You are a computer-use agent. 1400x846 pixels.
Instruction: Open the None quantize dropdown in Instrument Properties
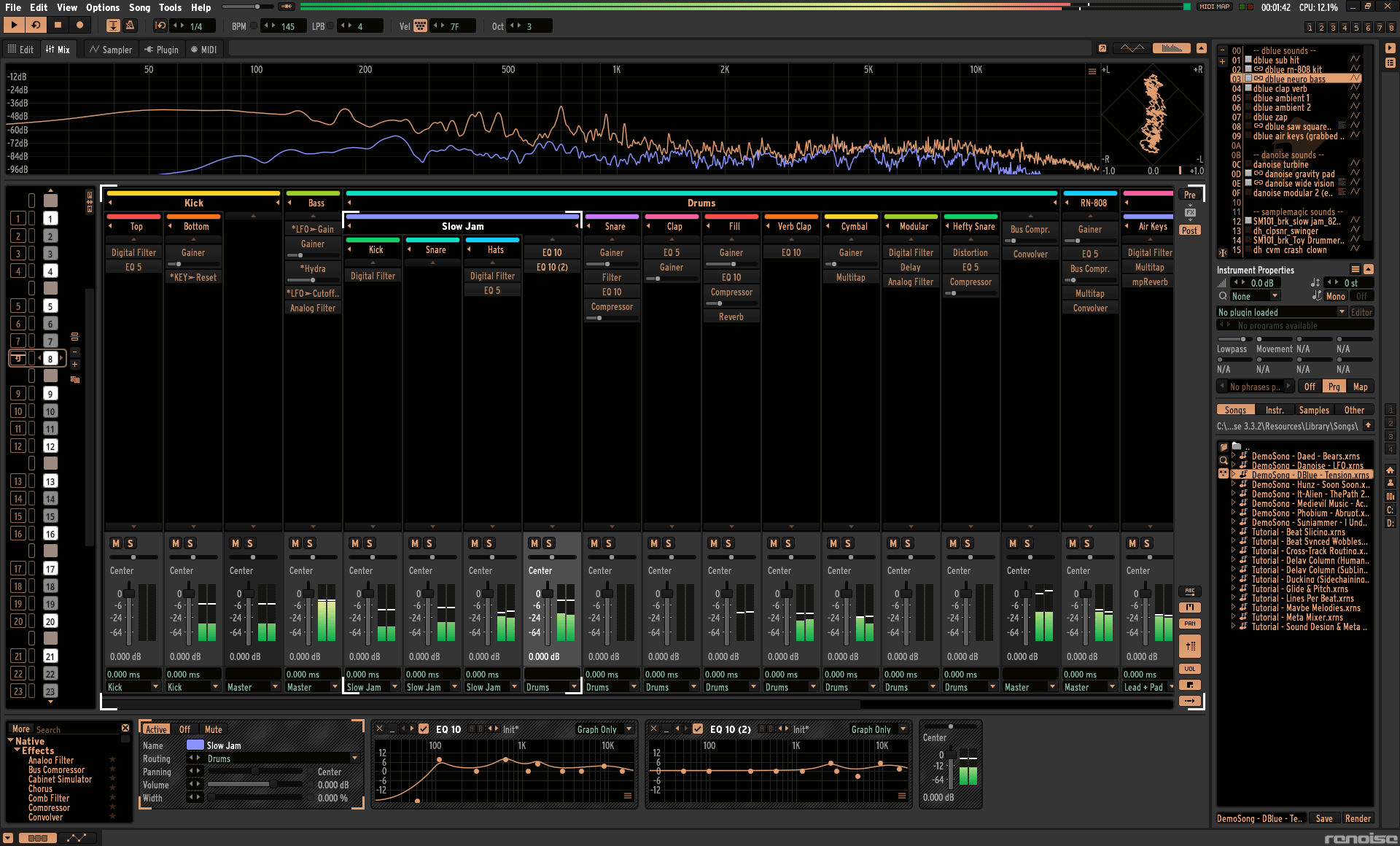pos(1255,296)
